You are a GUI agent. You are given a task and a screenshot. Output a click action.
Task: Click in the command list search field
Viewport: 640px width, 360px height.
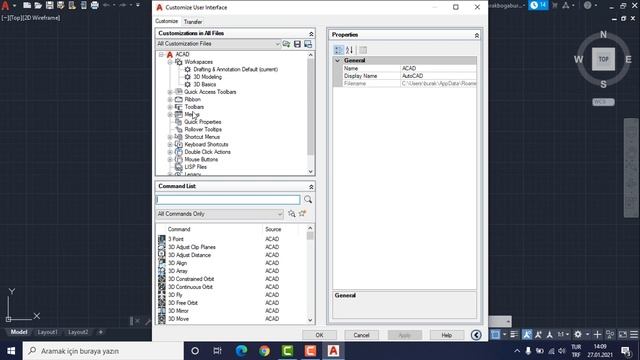[228, 199]
